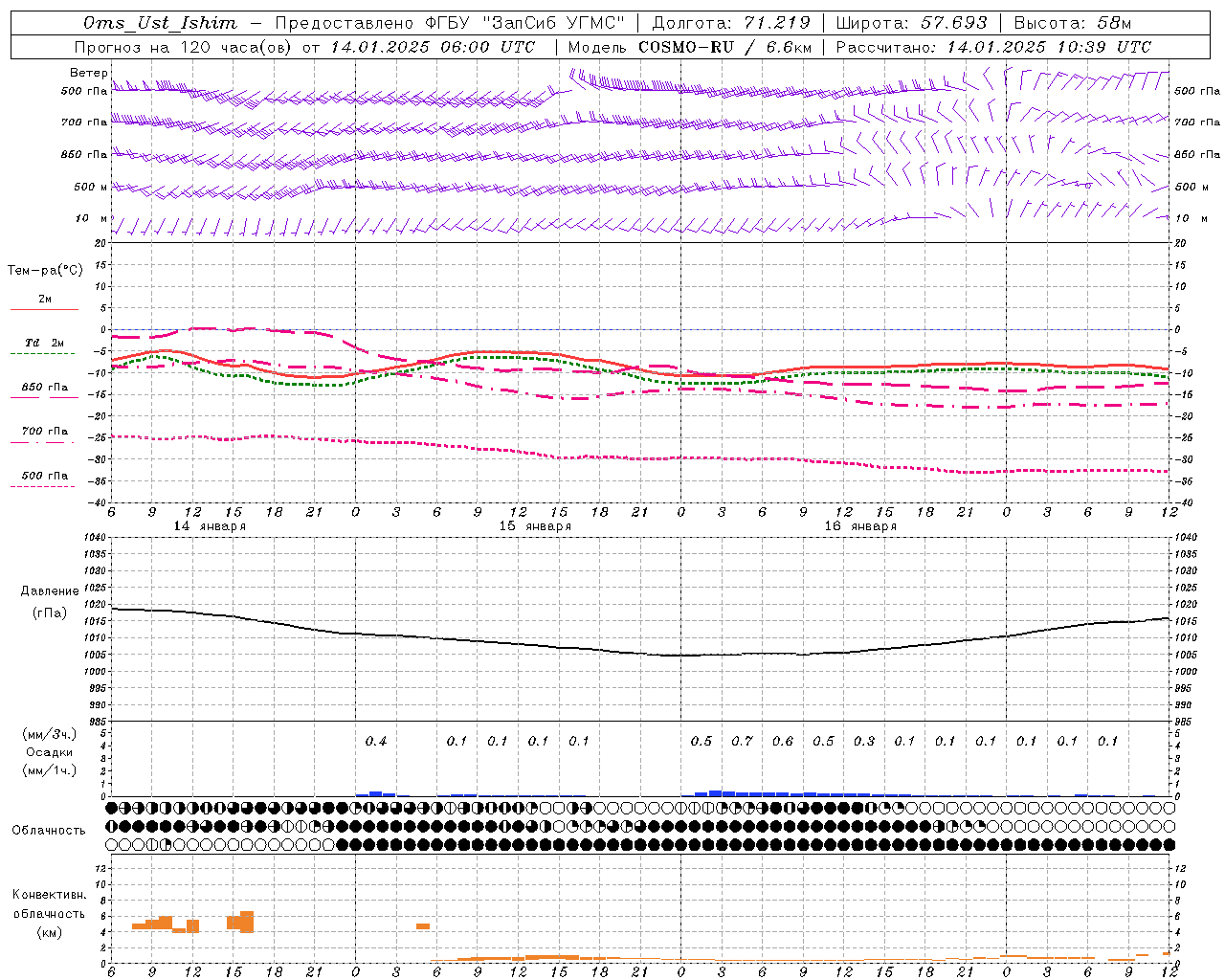Click the (км) unit under convective cloudiness
The width and height of the screenshot is (1225, 980).
point(50,932)
